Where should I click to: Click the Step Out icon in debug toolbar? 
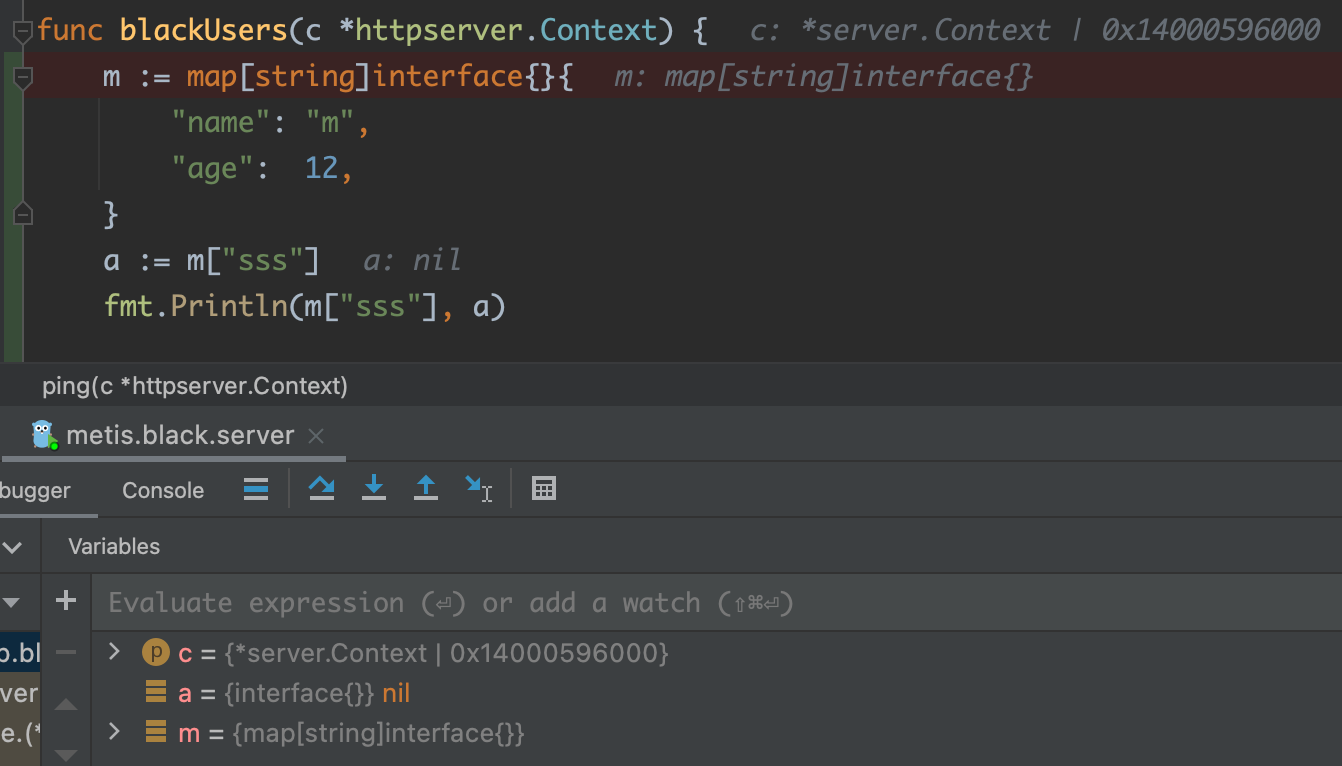pyautogui.click(x=425, y=488)
